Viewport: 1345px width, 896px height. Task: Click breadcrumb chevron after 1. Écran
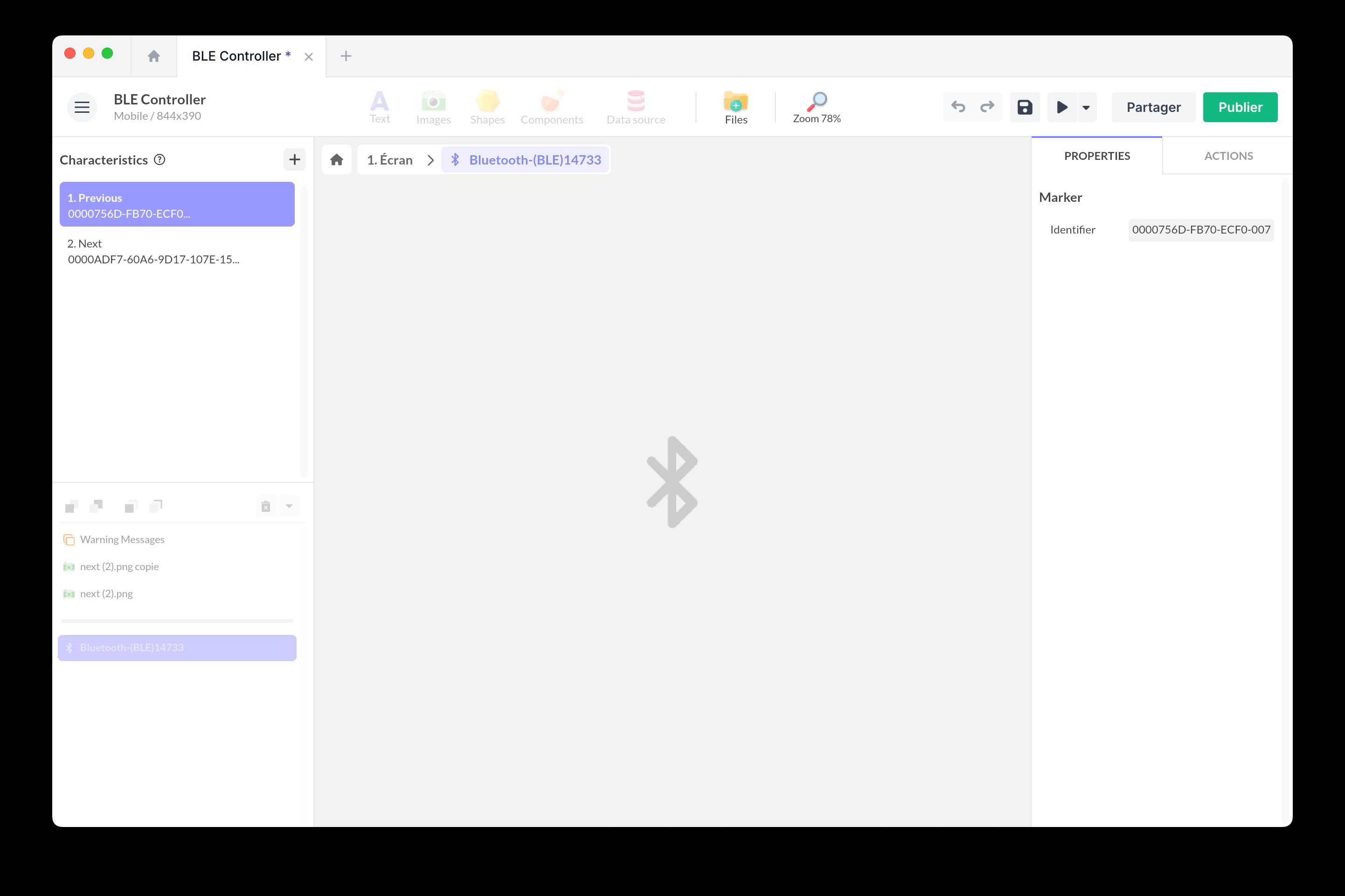coord(430,160)
